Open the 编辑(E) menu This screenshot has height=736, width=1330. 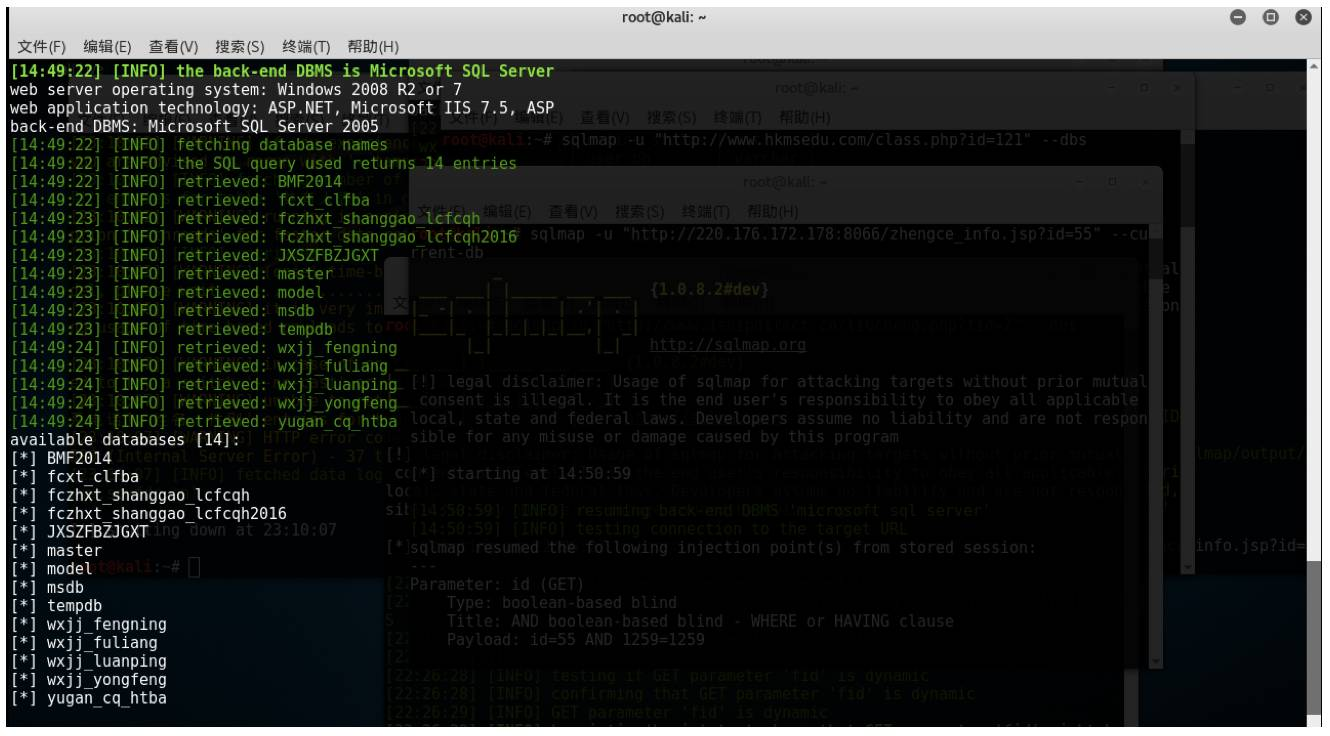point(107,47)
